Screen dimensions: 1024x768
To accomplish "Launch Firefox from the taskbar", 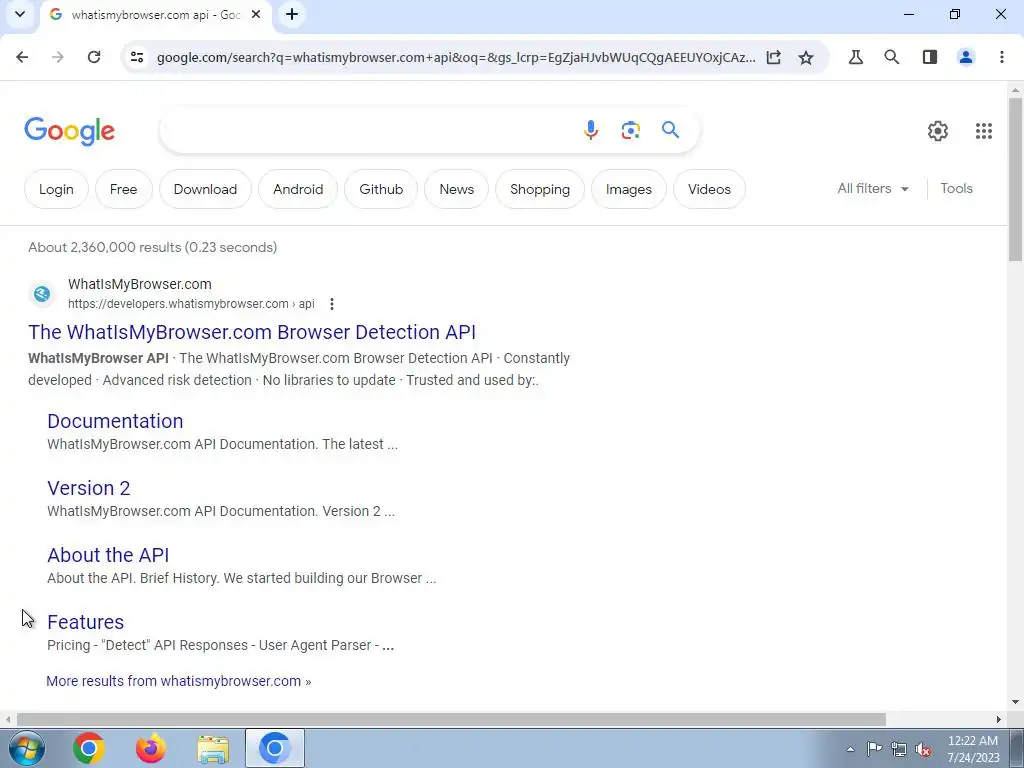I will coord(151,748).
